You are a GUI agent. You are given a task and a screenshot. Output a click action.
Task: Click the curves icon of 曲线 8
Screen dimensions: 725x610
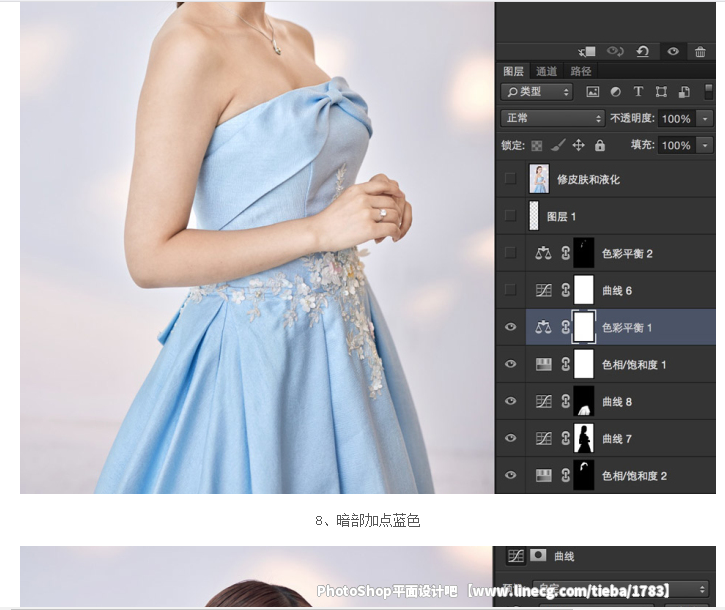pyautogui.click(x=544, y=401)
